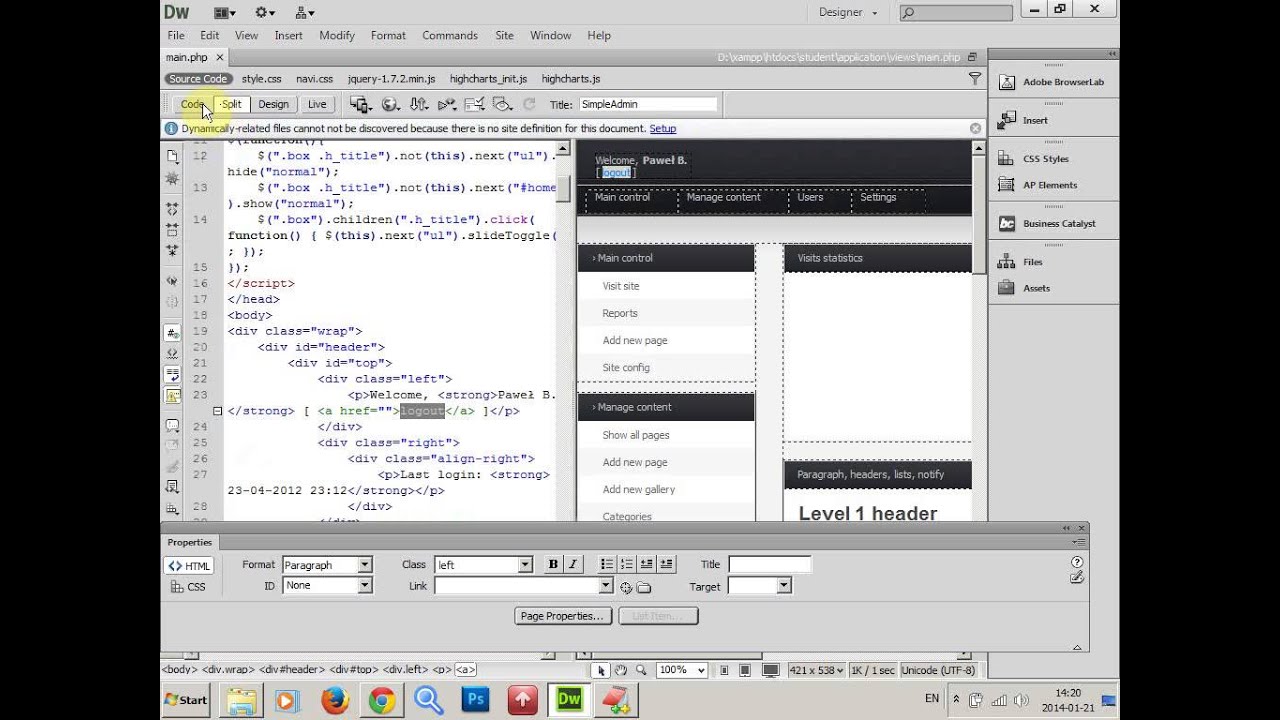Open the Quick Tag Editor icon
This screenshot has width=1280, height=720.
coord(1077,578)
